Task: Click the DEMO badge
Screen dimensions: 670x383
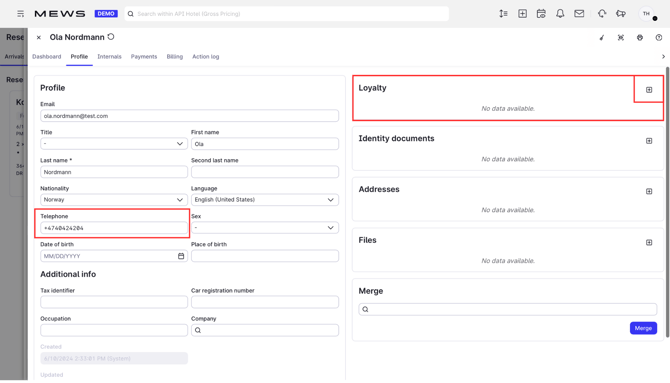Action: click(x=106, y=14)
